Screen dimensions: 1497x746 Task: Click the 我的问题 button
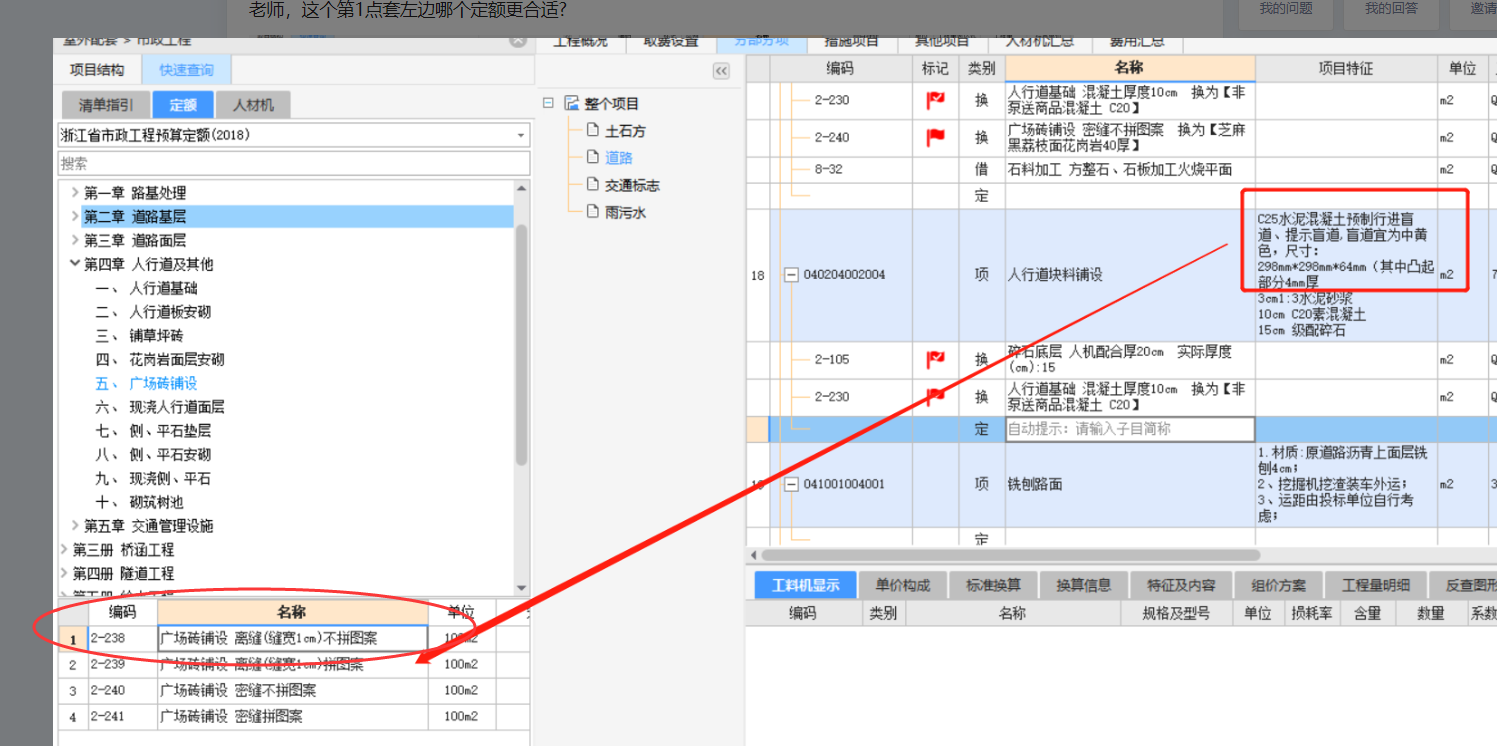pyautogui.click(x=1286, y=9)
